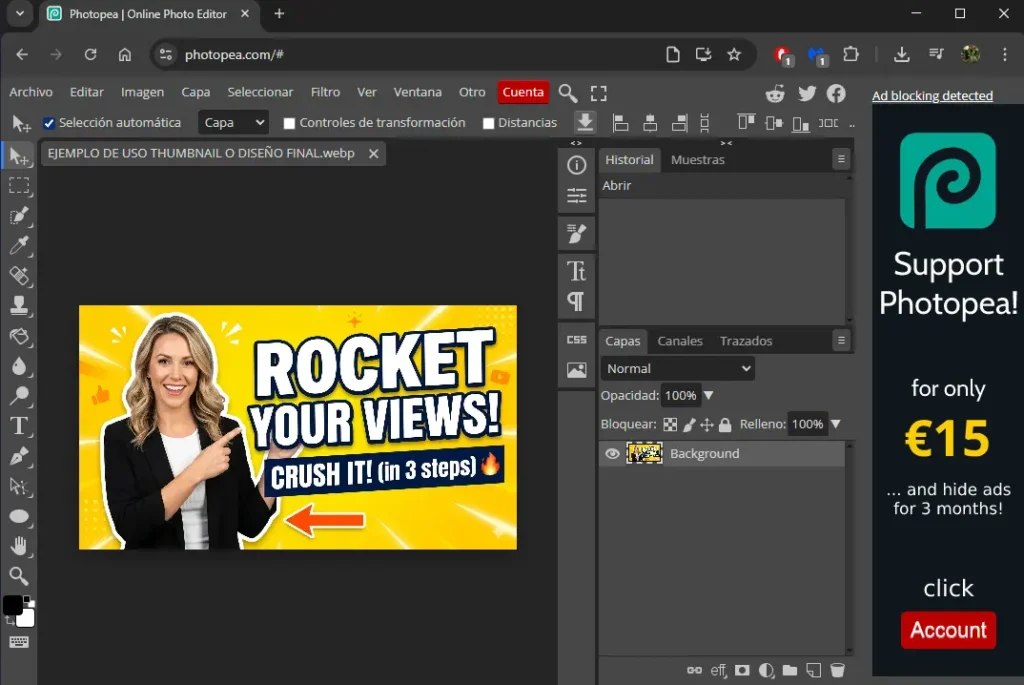Open the Filtro menu

pyautogui.click(x=325, y=92)
